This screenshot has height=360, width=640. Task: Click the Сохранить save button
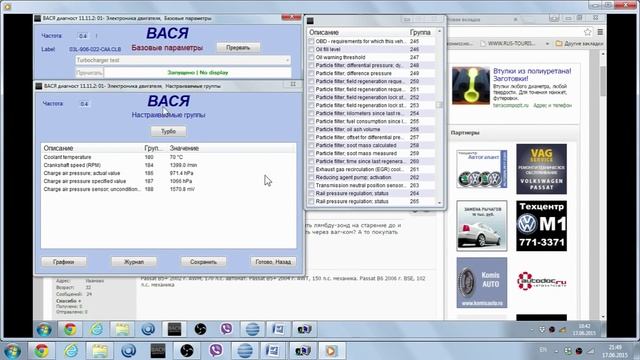pos(203,262)
